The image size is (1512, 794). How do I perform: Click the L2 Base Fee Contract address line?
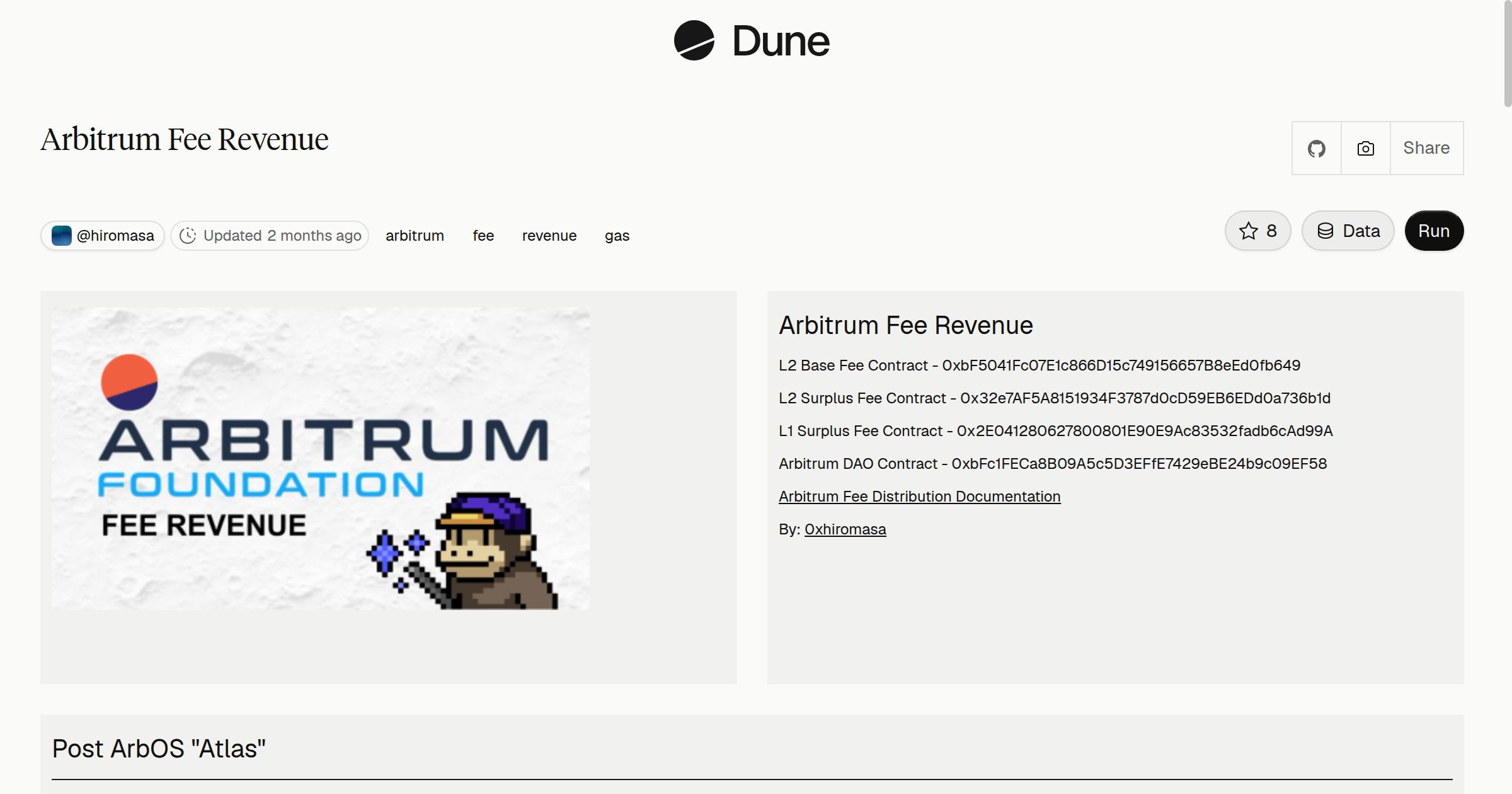[x=1039, y=365]
